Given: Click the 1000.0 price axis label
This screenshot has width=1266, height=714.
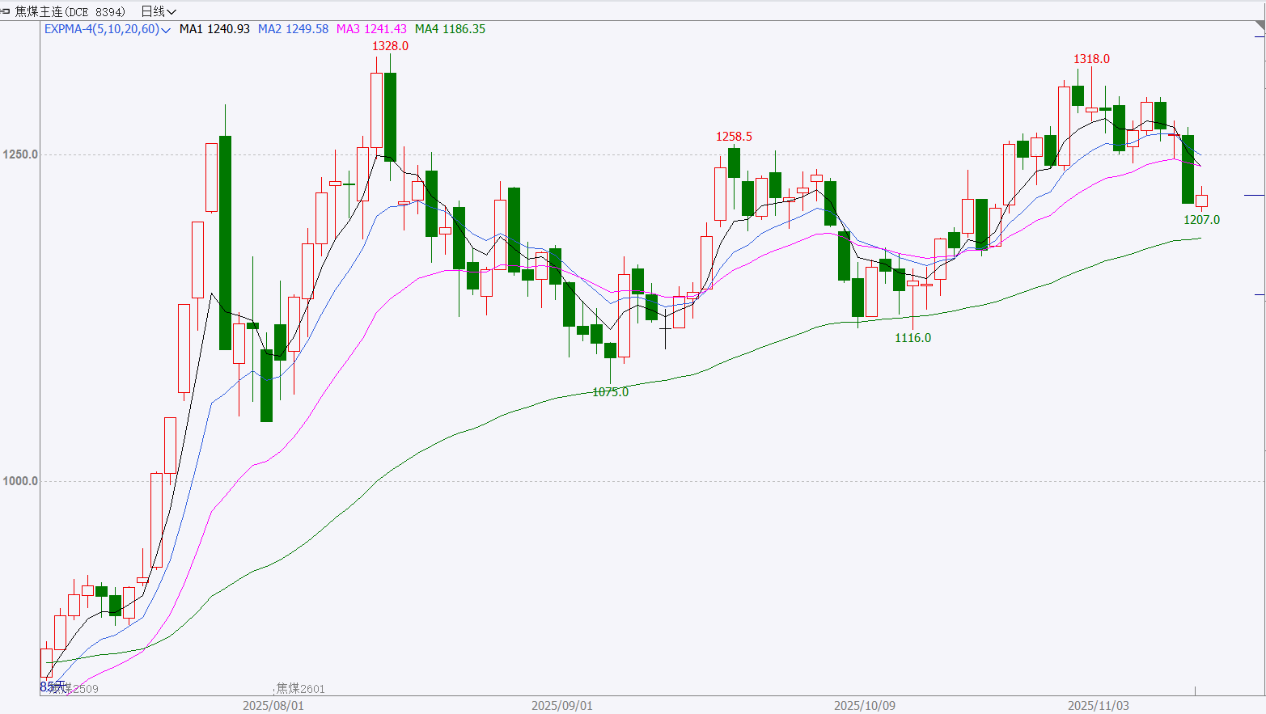Looking at the screenshot, I should point(21,481).
